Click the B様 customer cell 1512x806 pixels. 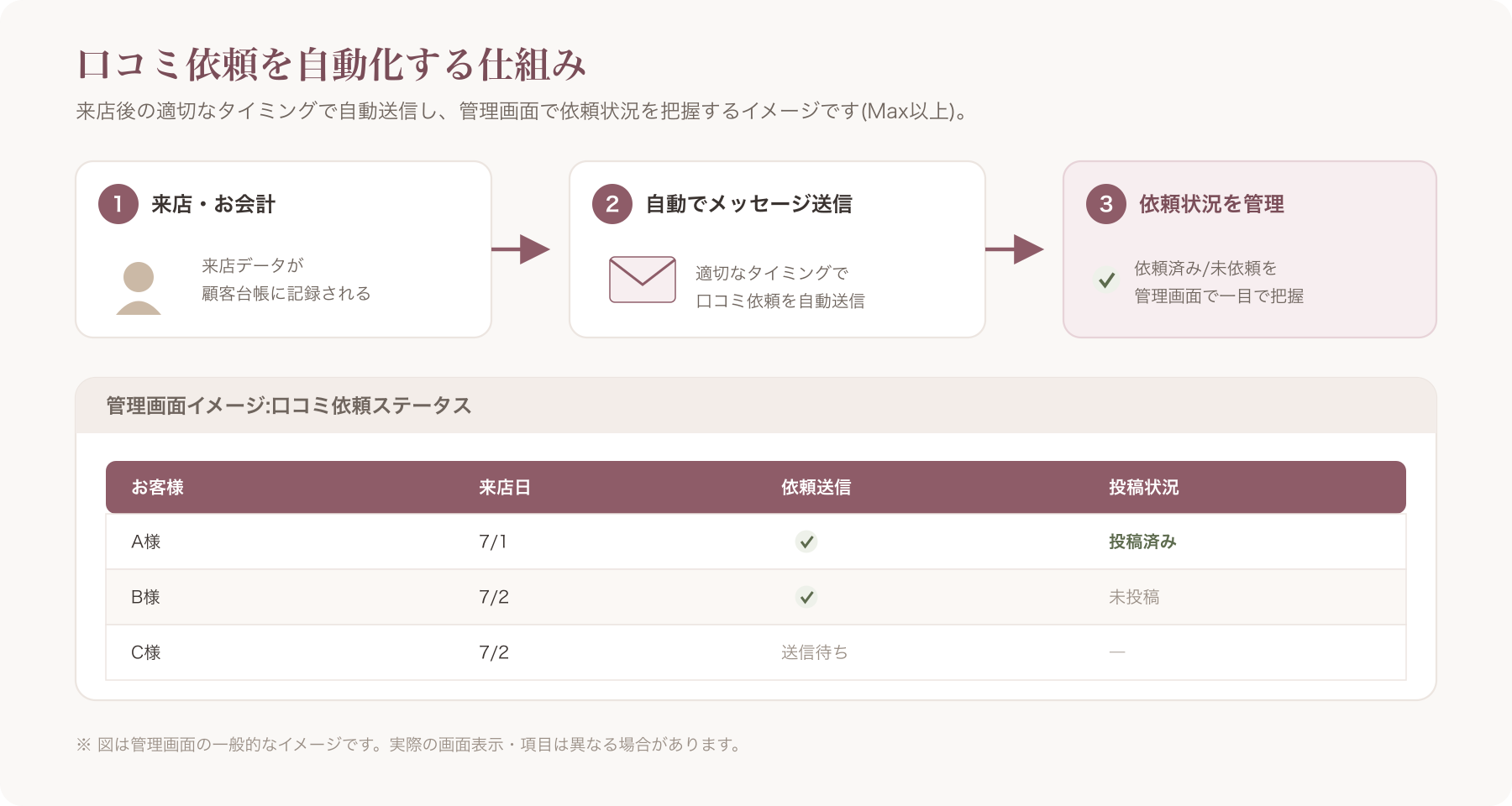click(146, 597)
